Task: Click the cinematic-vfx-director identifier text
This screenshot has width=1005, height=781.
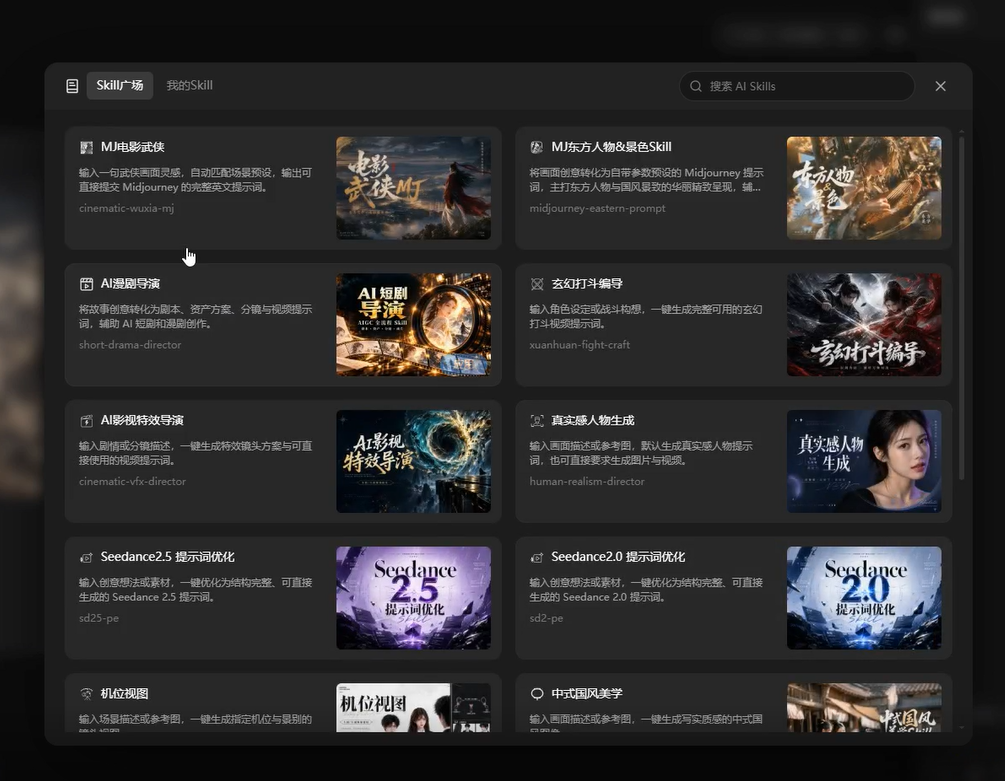Action: [x=133, y=481]
